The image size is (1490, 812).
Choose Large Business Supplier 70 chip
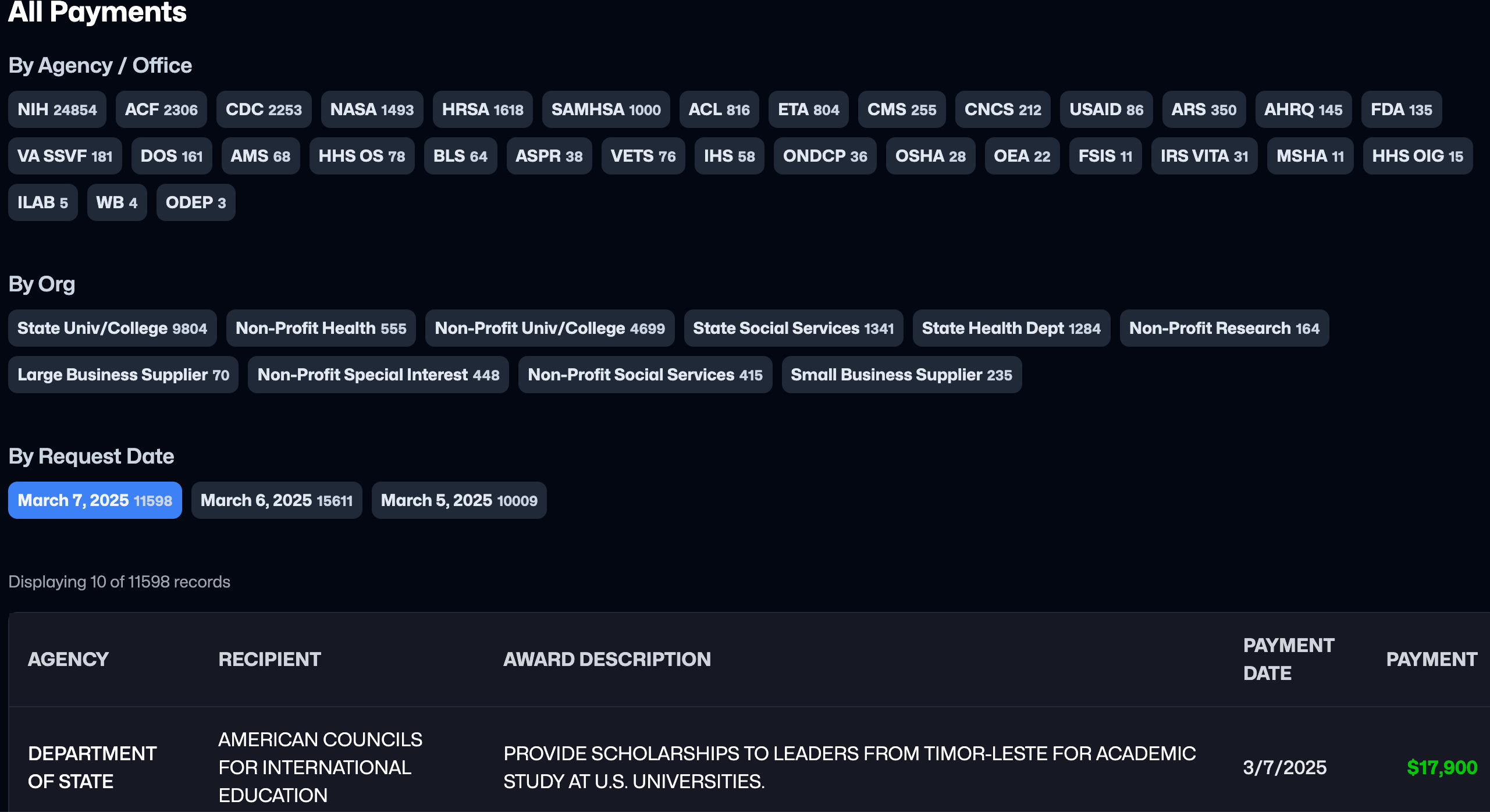tap(123, 375)
